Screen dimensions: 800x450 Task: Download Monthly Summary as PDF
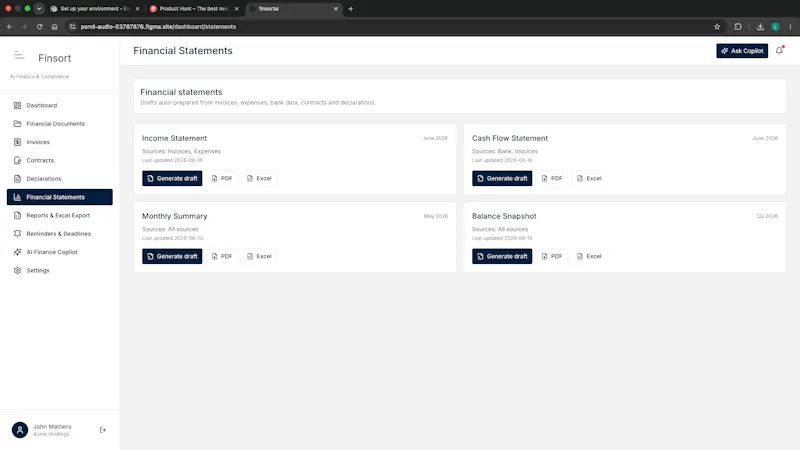tap(222, 256)
